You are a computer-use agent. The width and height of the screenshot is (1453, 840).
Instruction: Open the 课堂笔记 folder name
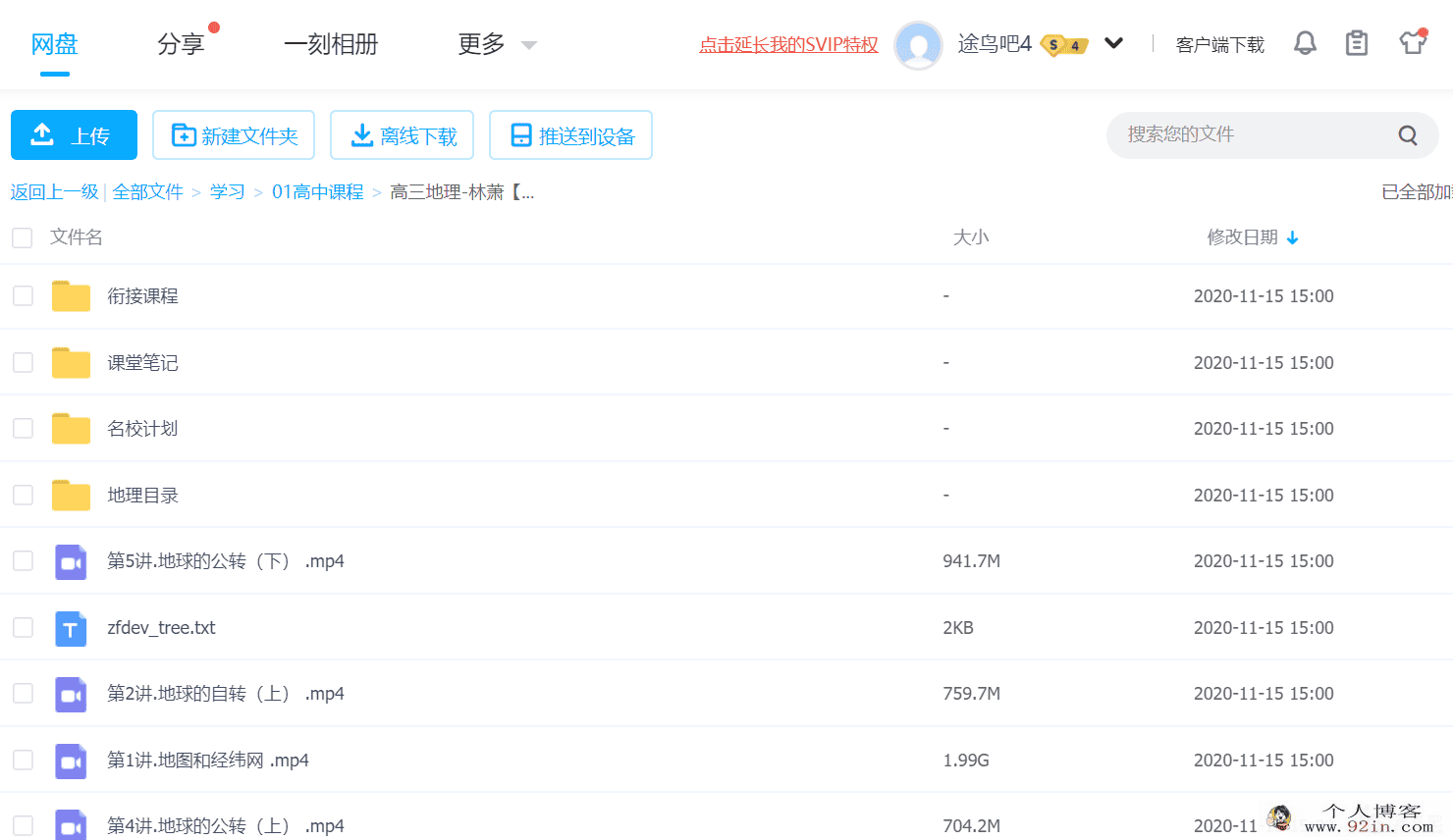pyautogui.click(x=142, y=363)
